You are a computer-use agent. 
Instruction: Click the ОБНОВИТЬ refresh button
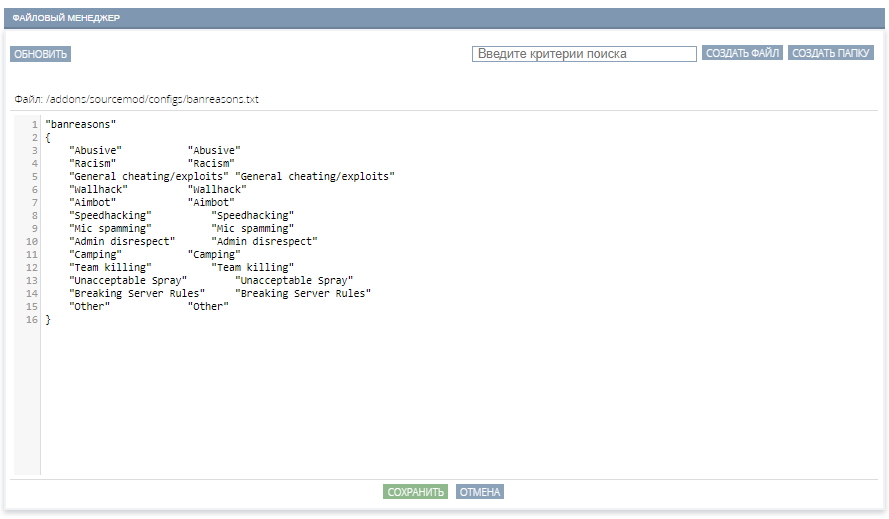pyautogui.click(x=40, y=54)
